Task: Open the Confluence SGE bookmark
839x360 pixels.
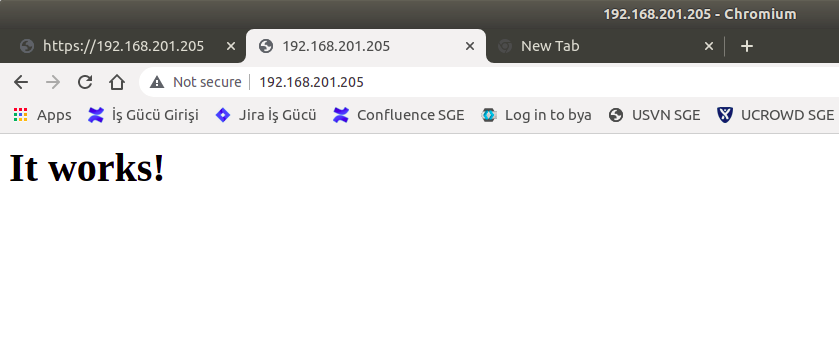Action: [399, 115]
